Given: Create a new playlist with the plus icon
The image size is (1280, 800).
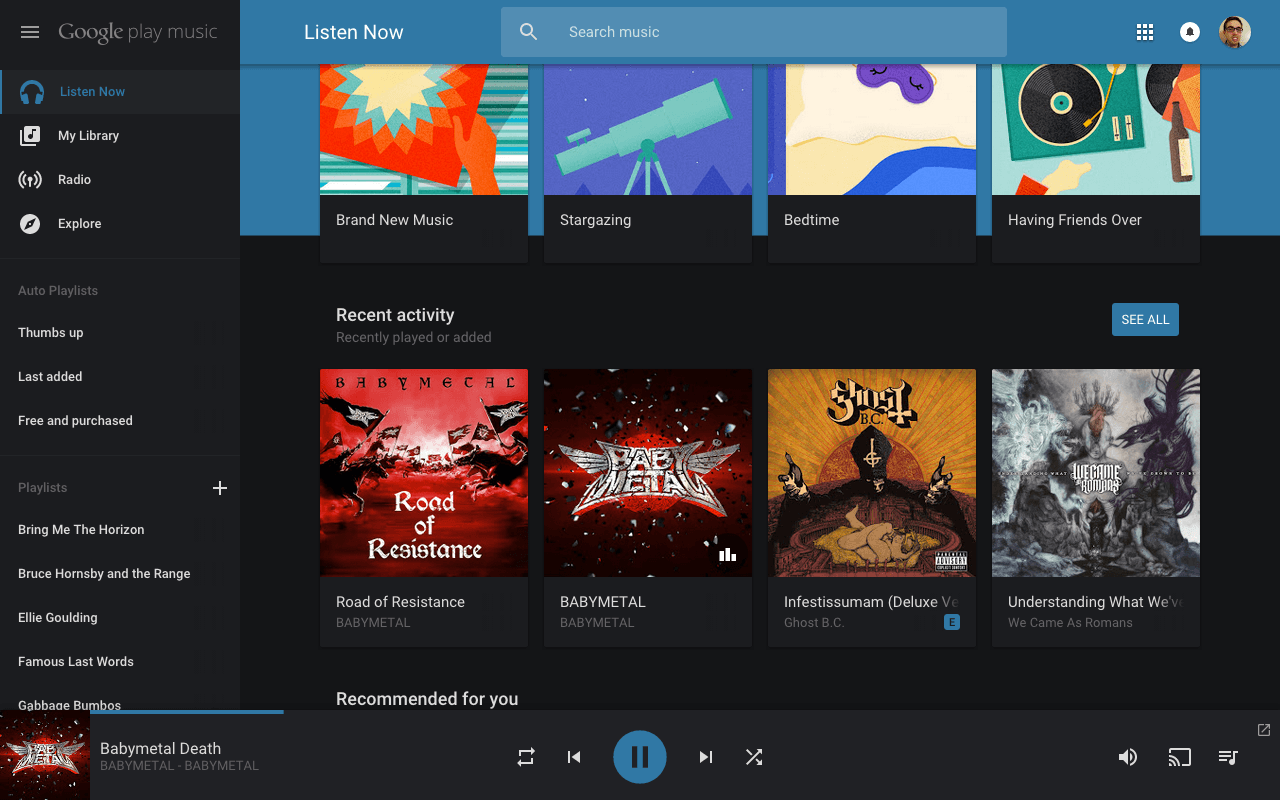Looking at the screenshot, I should click(219, 488).
